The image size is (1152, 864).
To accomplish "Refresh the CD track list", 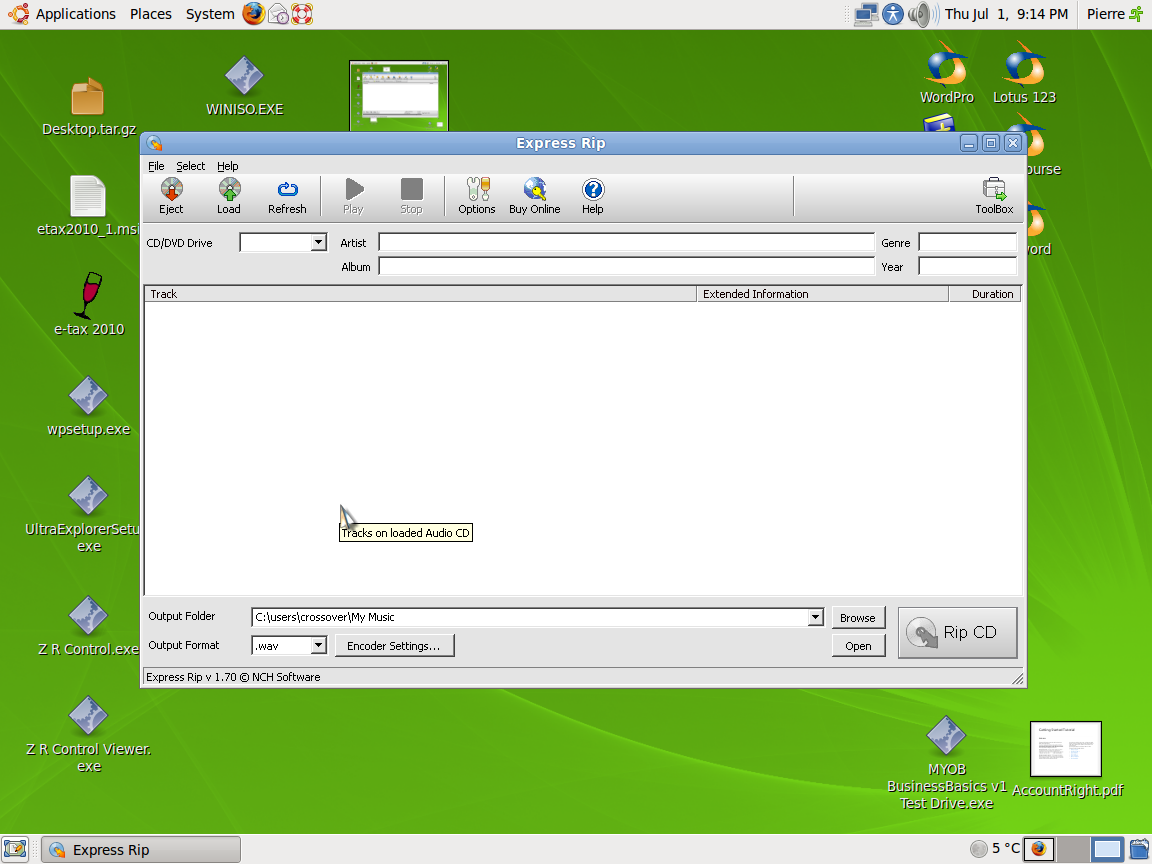I will (x=287, y=196).
